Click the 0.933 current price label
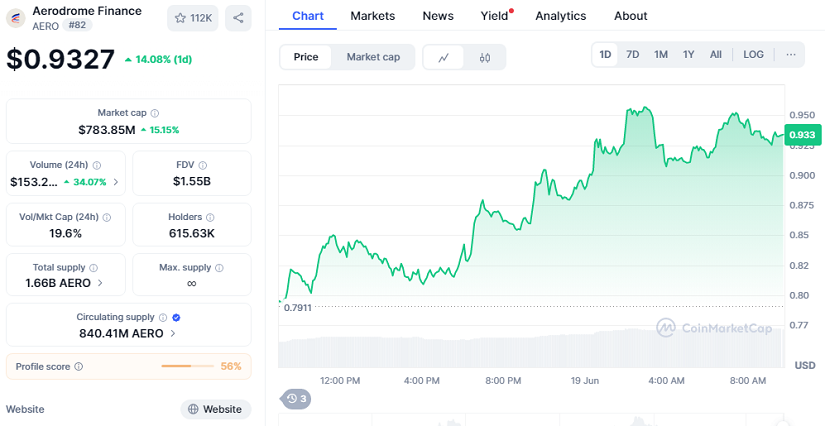The width and height of the screenshot is (825, 426). (x=802, y=135)
